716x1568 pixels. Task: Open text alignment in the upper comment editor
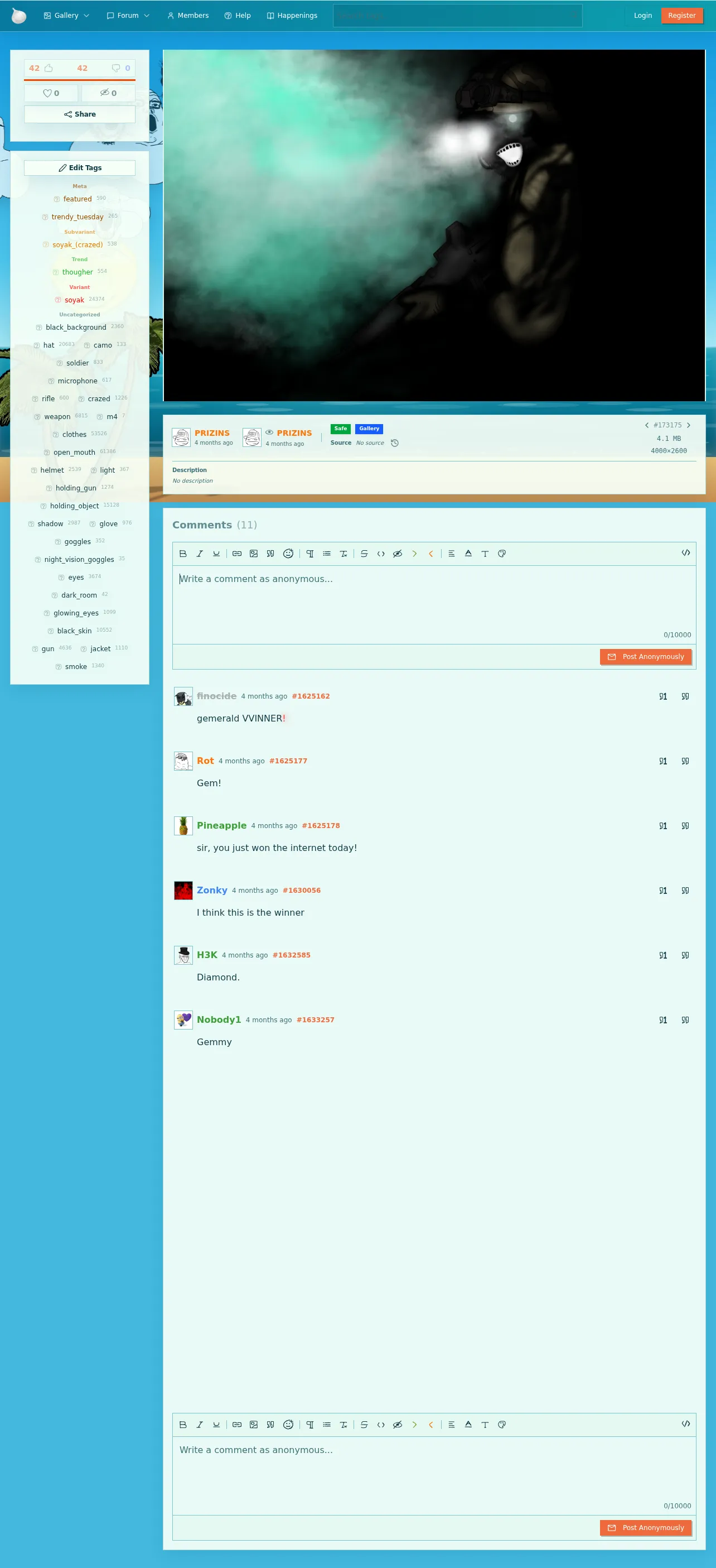point(451,554)
